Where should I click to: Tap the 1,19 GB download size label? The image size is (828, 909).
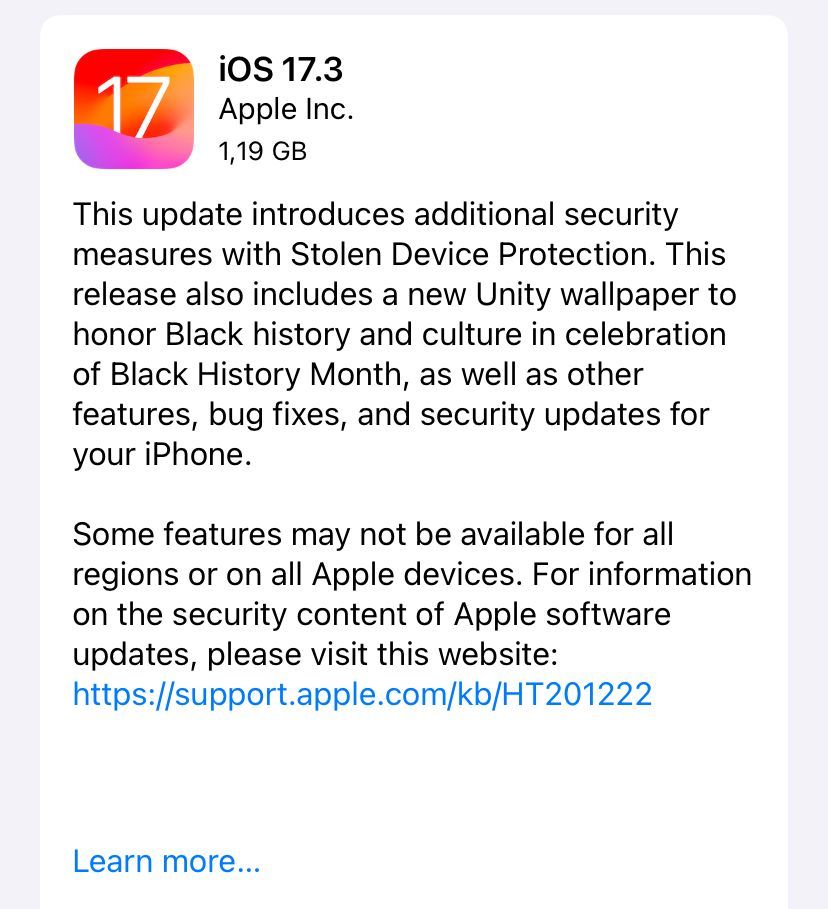[x=263, y=151]
